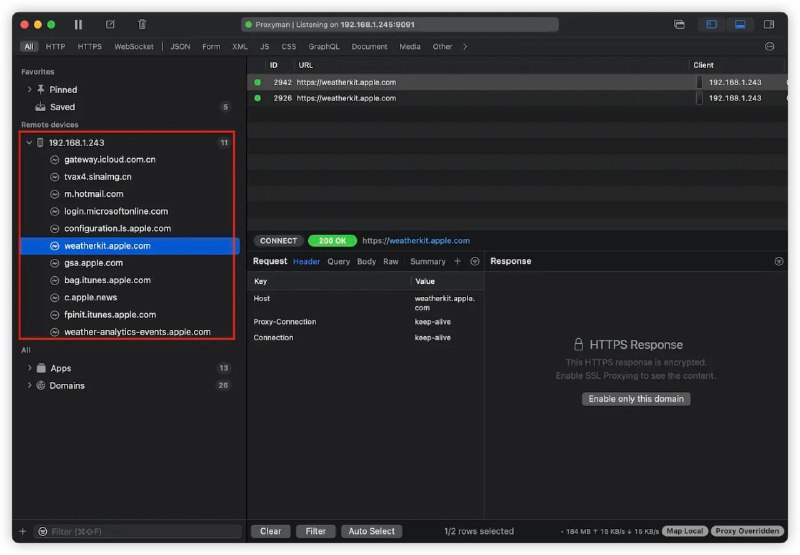Select the All filter tab

pyautogui.click(x=29, y=46)
